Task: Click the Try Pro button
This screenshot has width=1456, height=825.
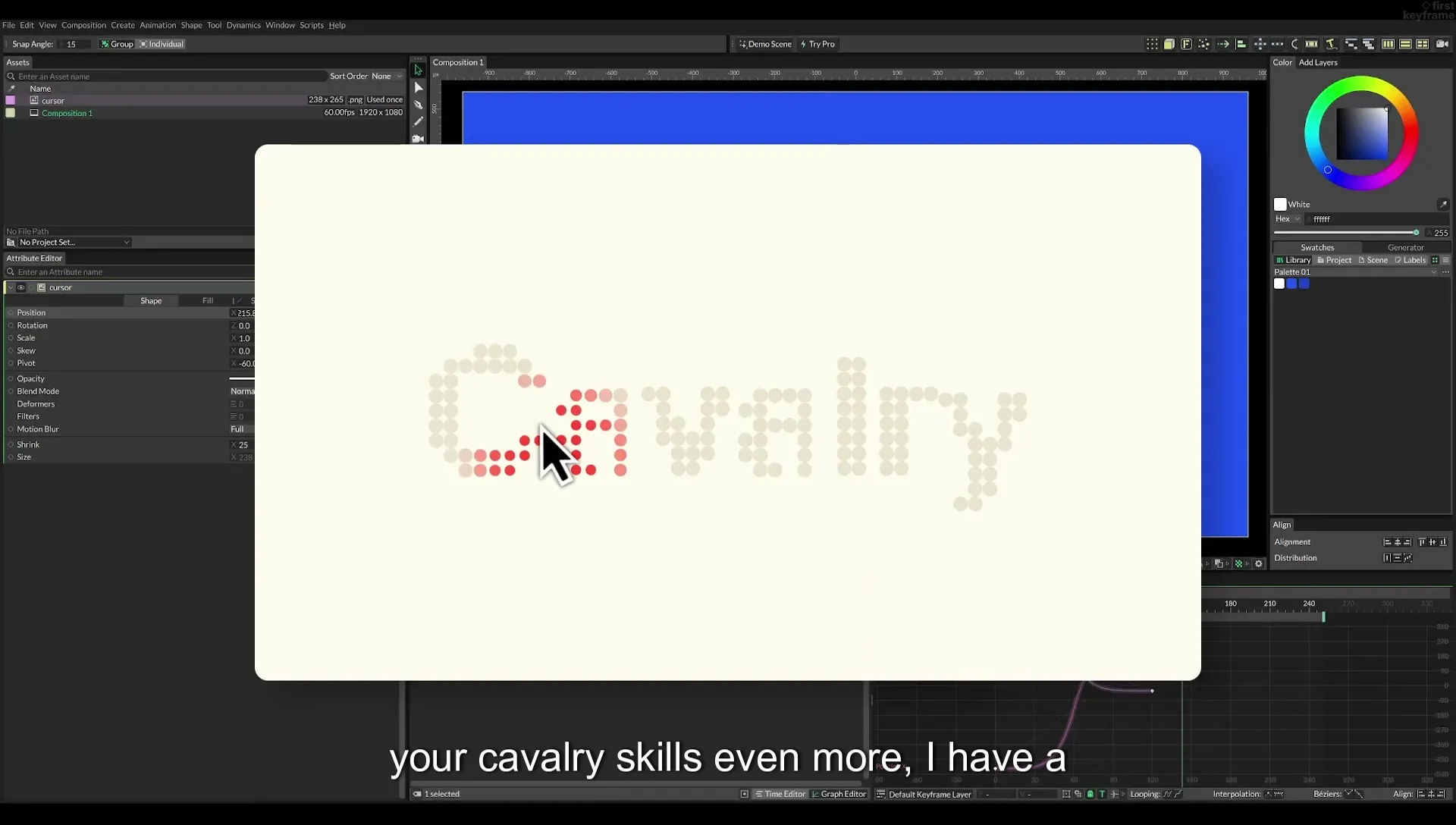Action: coord(817,44)
